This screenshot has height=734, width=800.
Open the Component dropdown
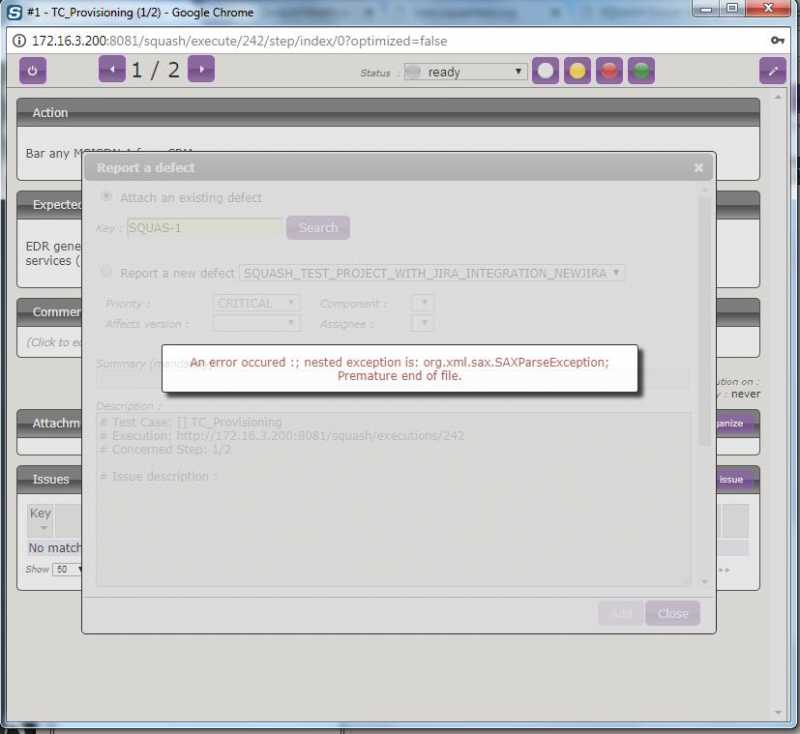422,303
